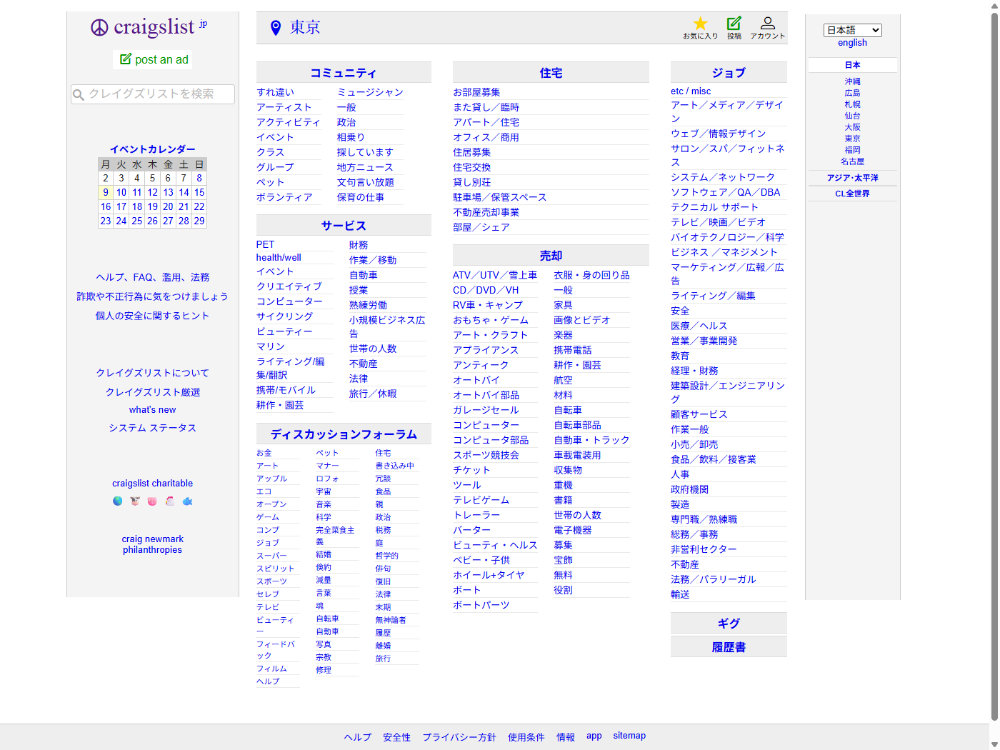
Task: Select 大阪 from the region list
Action: coord(852,128)
